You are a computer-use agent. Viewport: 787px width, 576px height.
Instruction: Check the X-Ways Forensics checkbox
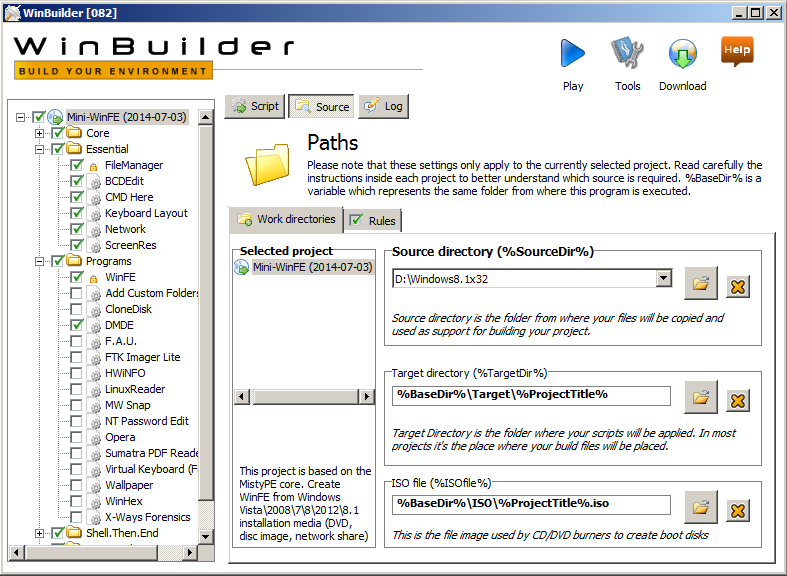pyautogui.click(x=76, y=517)
